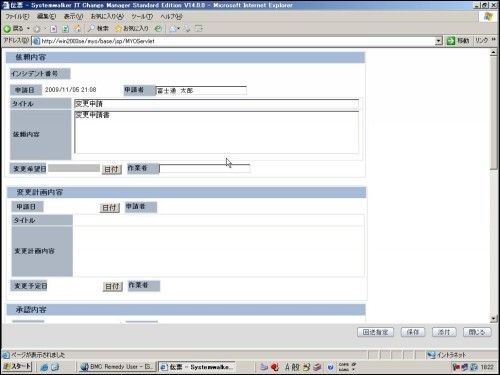Switch to the BMC Remedy User taskbar window
The image size is (500, 375).
click(117, 367)
